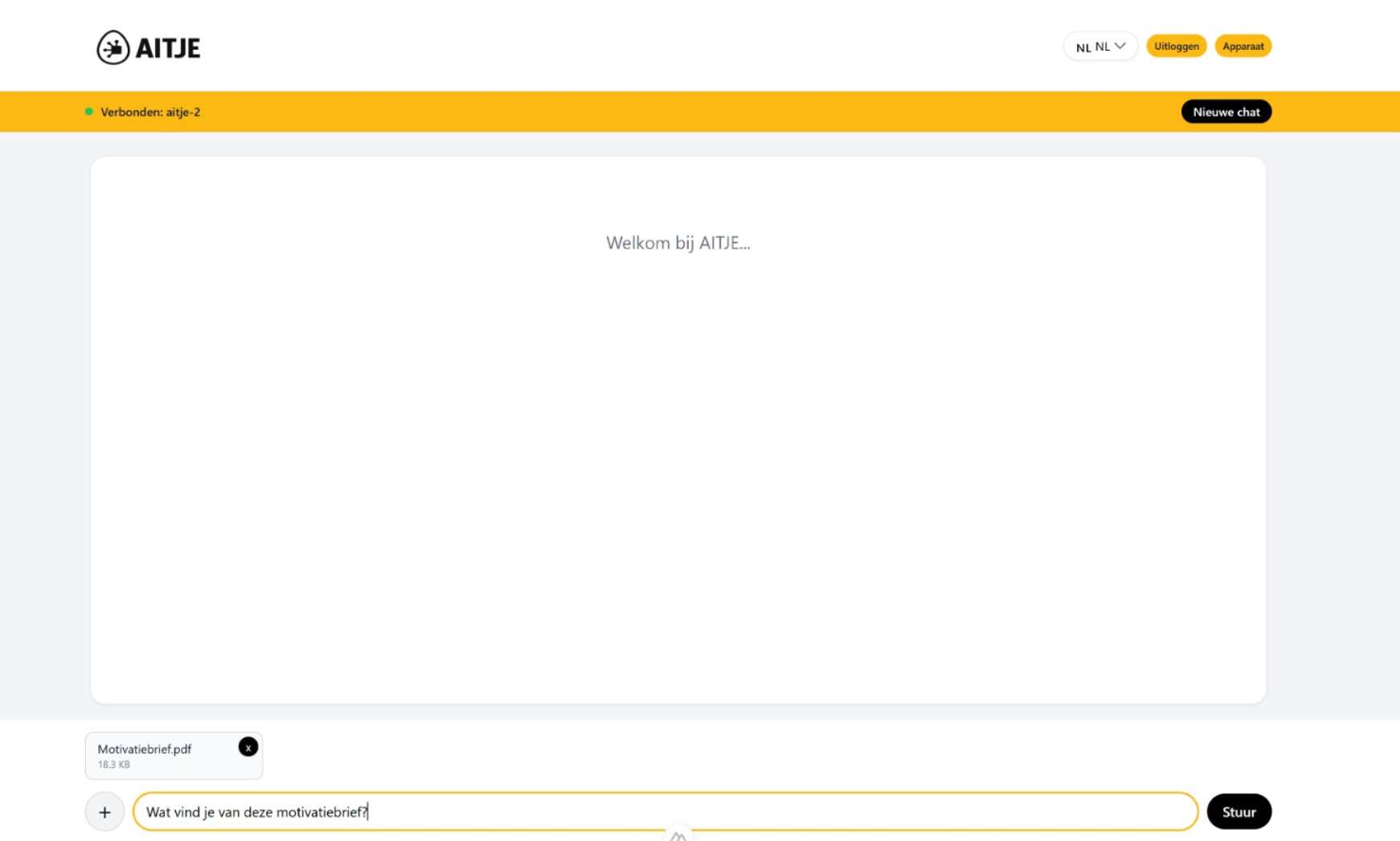Click the AITJE round logo icon
The width and height of the screenshot is (1400, 841).
(113, 48)
